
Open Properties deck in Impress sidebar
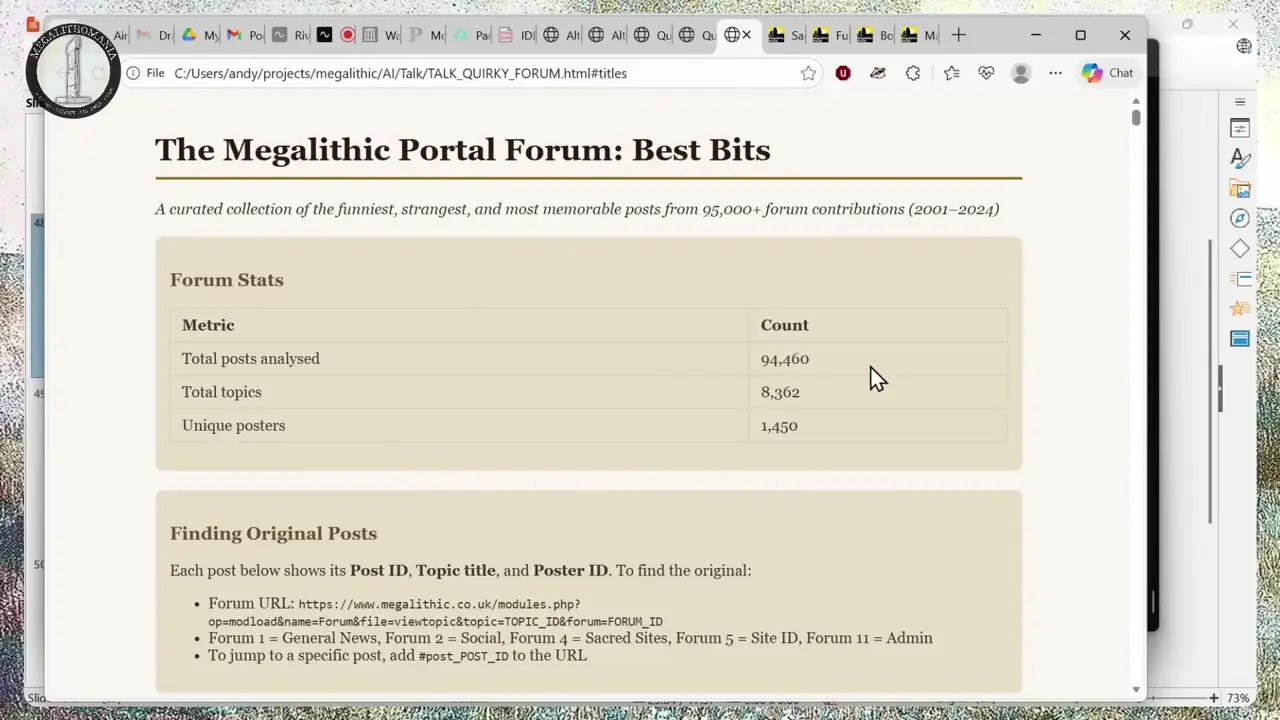click(x=1240, y=128)
